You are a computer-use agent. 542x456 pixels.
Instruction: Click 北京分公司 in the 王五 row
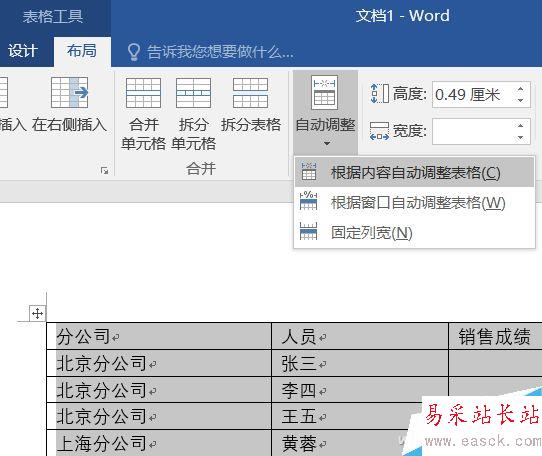click(159, 416)
